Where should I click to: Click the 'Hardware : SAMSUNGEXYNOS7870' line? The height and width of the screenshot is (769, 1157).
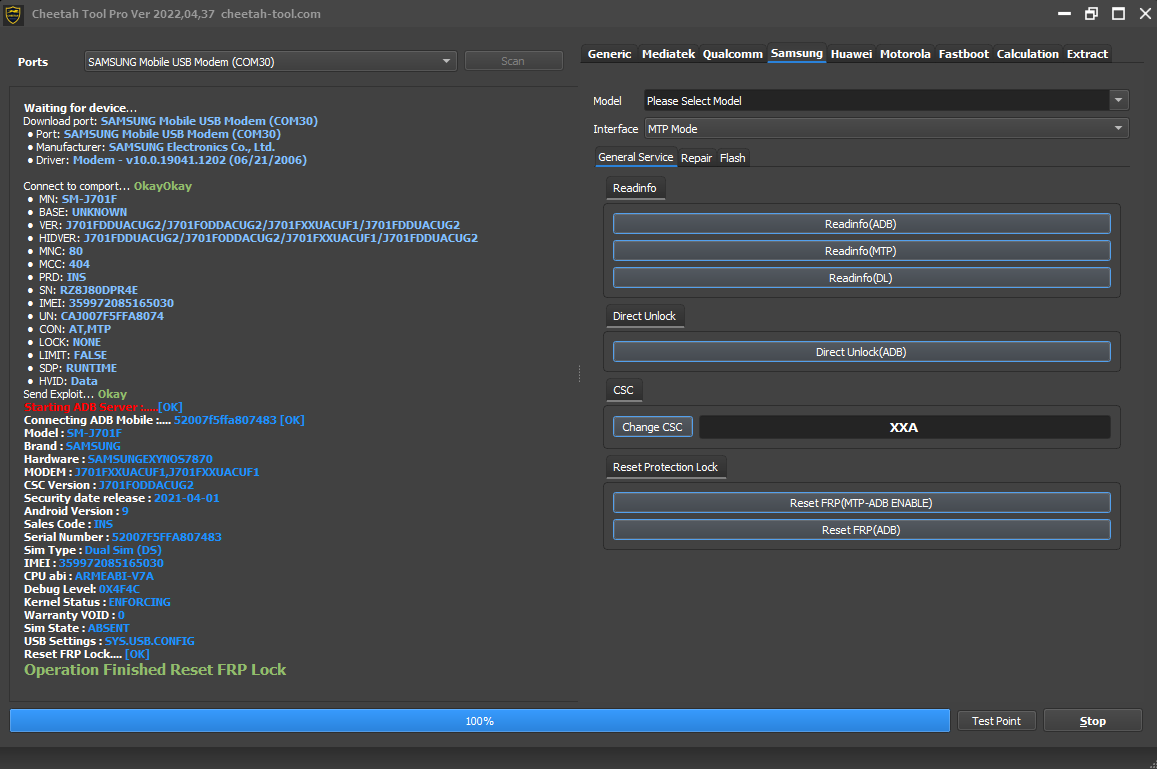(118, 459)
